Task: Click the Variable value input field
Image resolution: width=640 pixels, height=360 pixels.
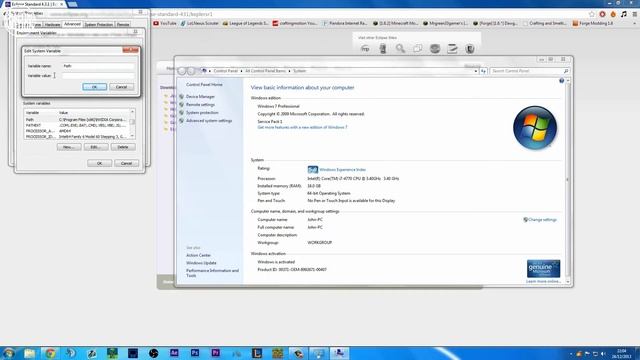Action: pos(98,76)
